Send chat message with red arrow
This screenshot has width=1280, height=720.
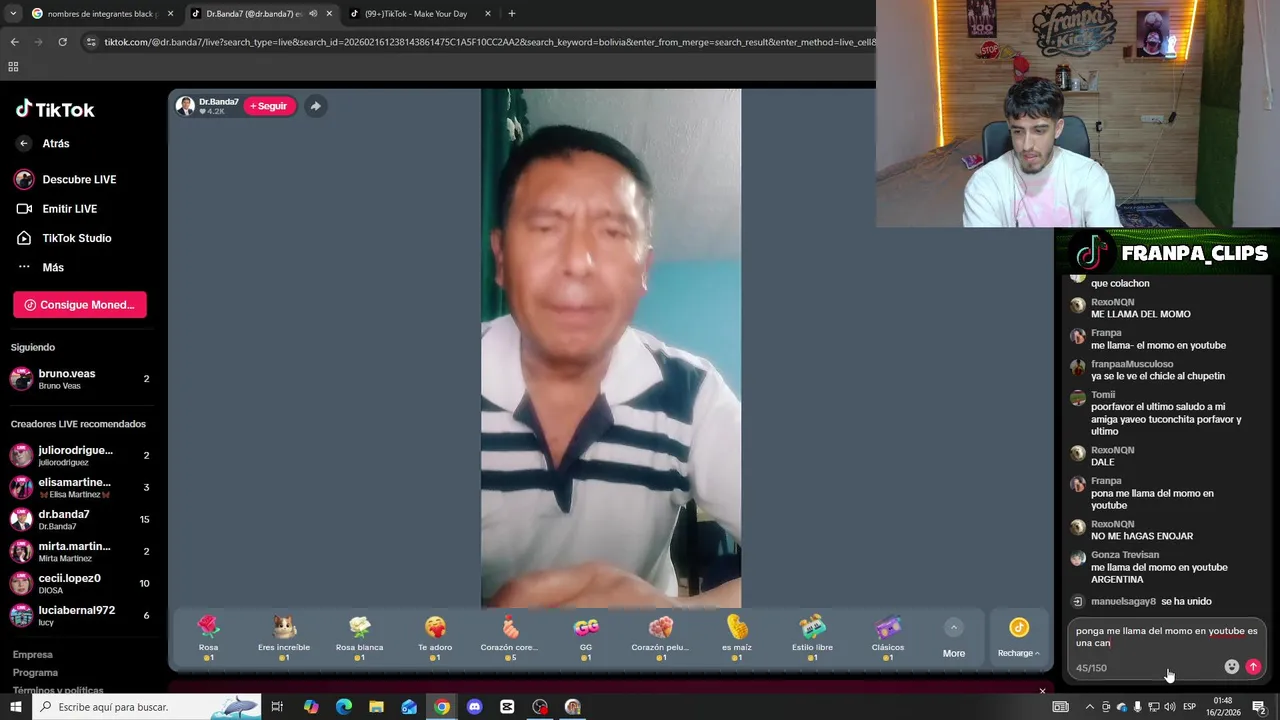click(x=1253, y=667)
